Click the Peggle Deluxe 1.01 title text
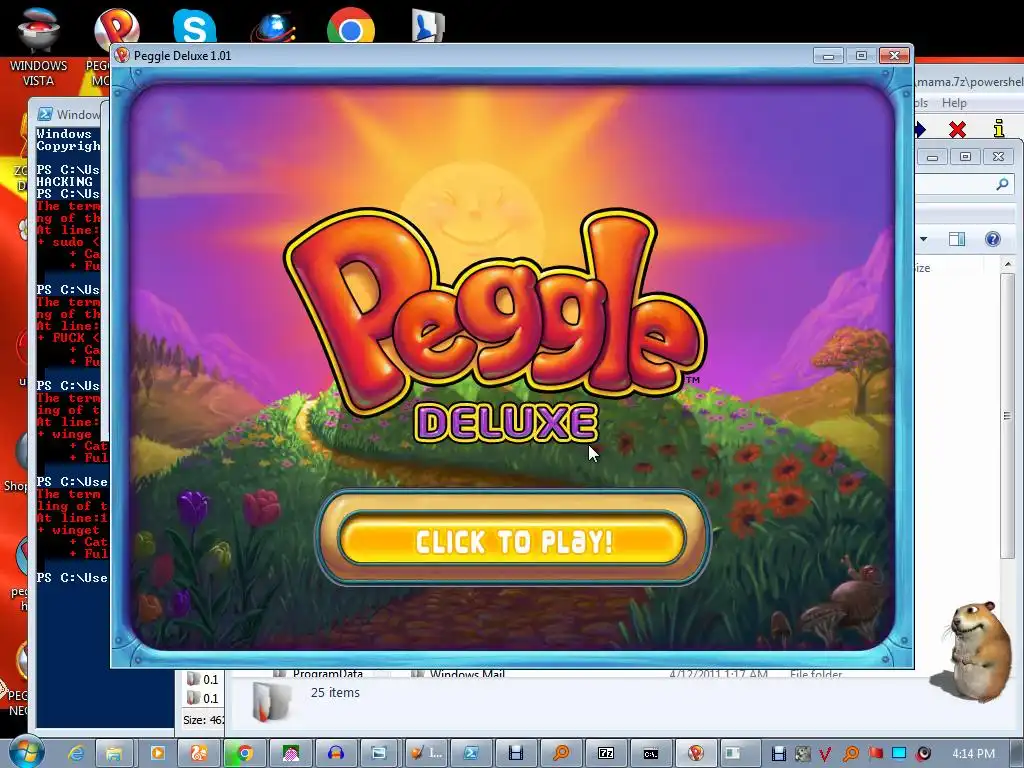Image resolution: width=1024 pixels, height=768 pixels. tap(182, 56)
